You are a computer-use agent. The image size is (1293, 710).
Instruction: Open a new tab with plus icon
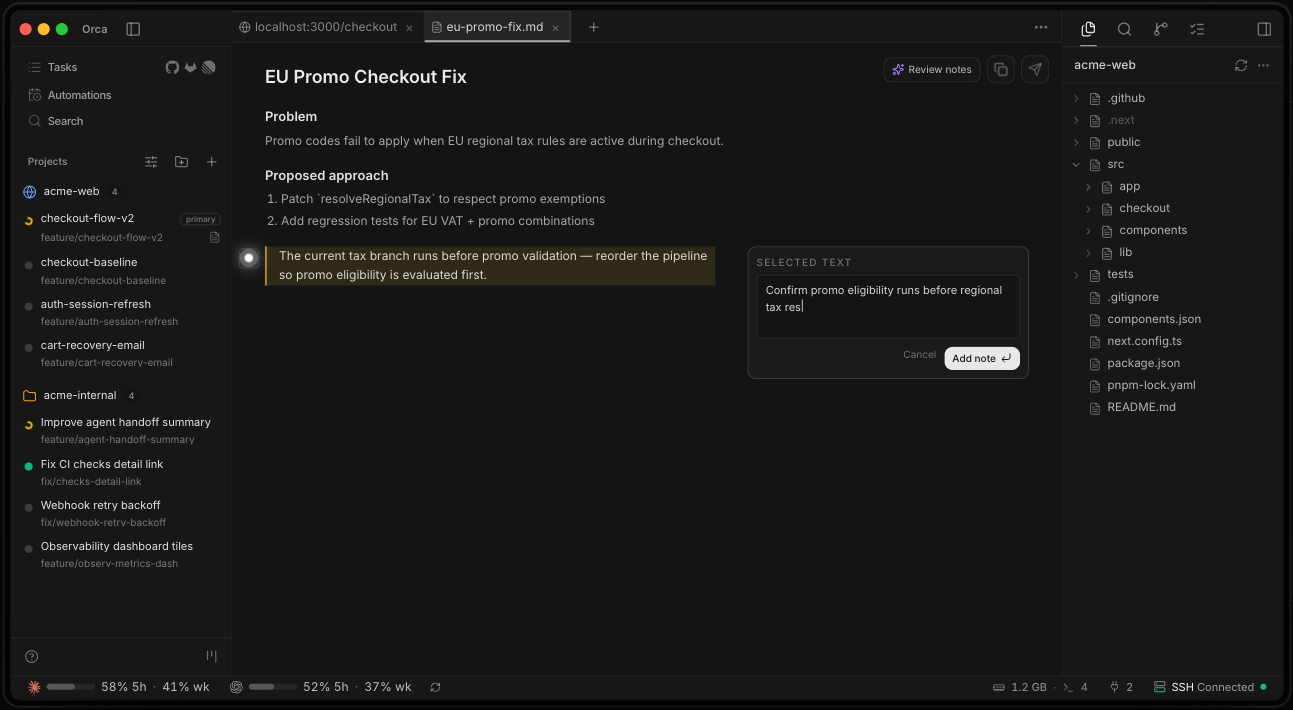click(593, 27)
